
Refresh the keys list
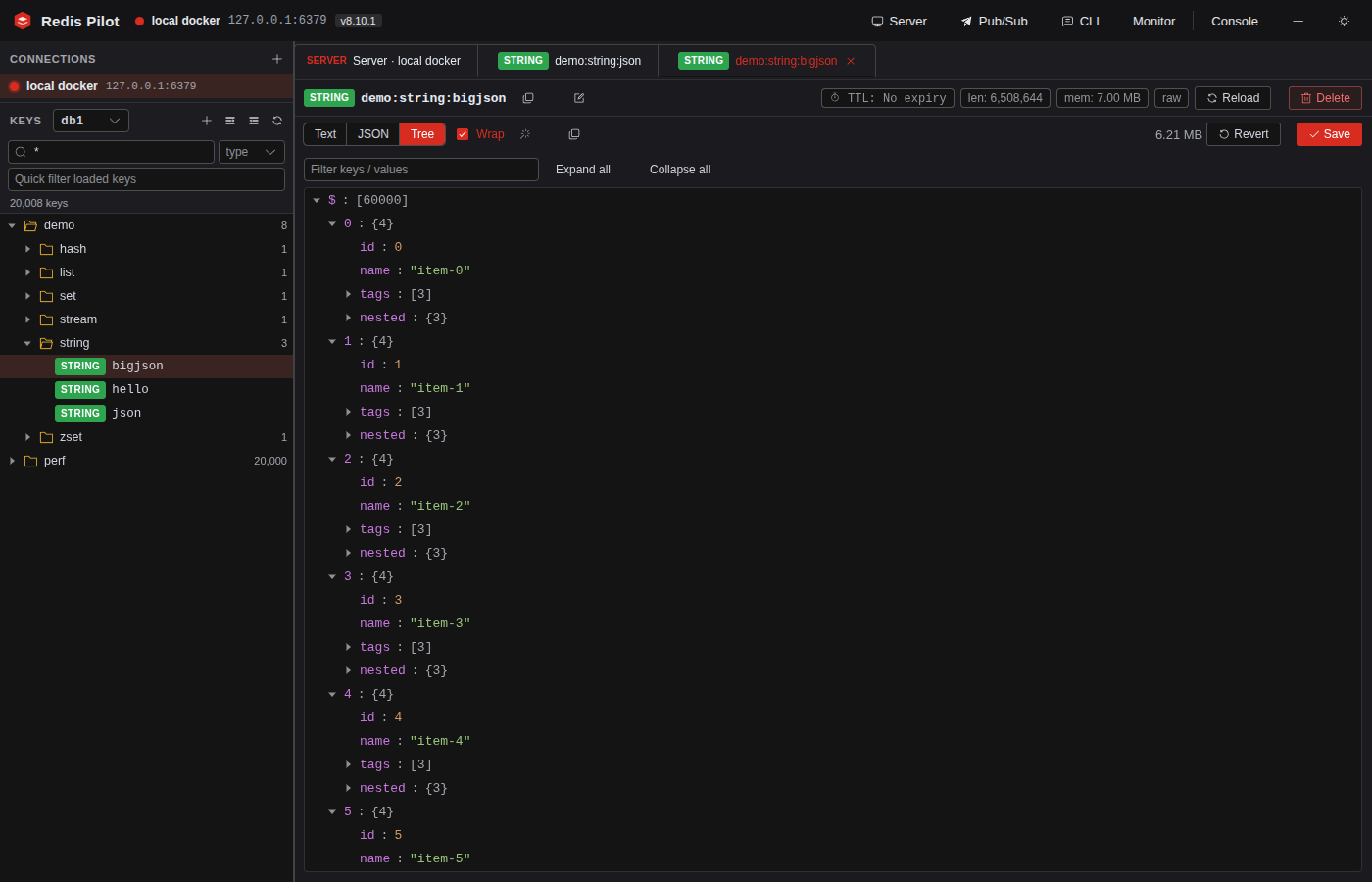click(x=277, y=121)
